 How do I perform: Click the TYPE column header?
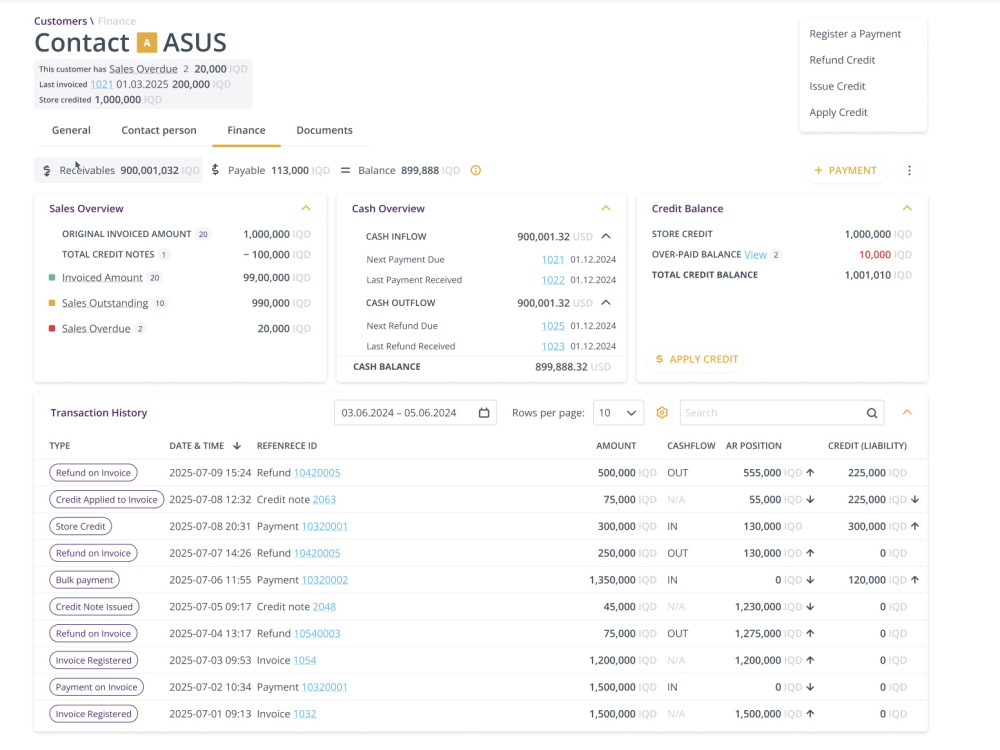[x=60, y=446]
